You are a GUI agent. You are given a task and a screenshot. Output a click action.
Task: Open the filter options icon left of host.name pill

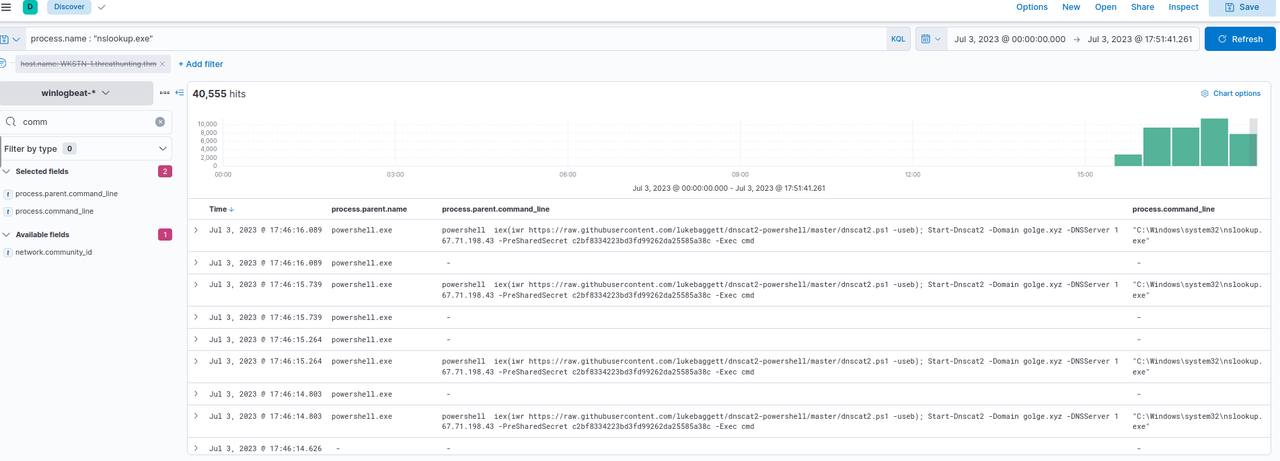click(x=3, y=63)
